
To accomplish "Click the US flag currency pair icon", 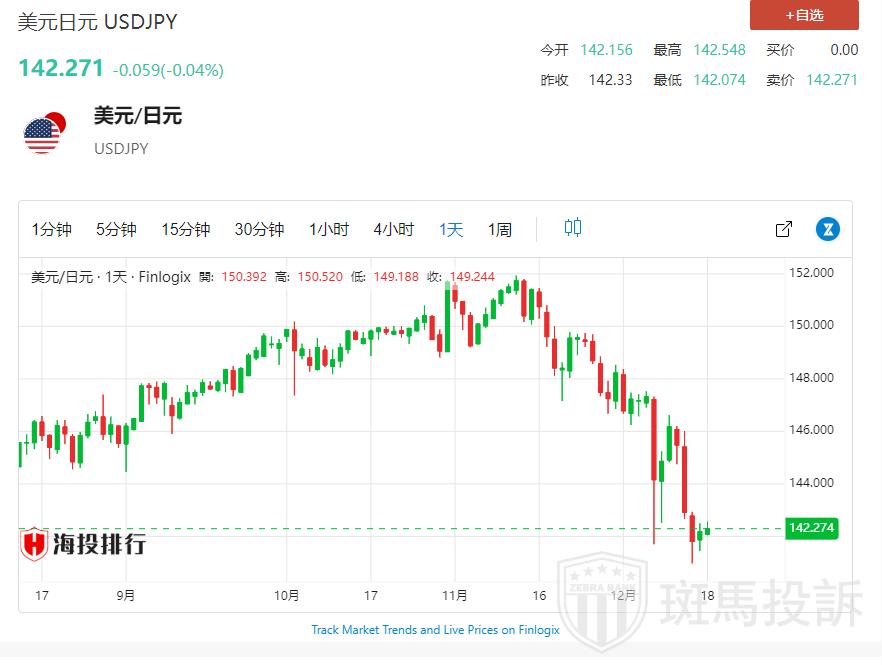I will (44, 134).
